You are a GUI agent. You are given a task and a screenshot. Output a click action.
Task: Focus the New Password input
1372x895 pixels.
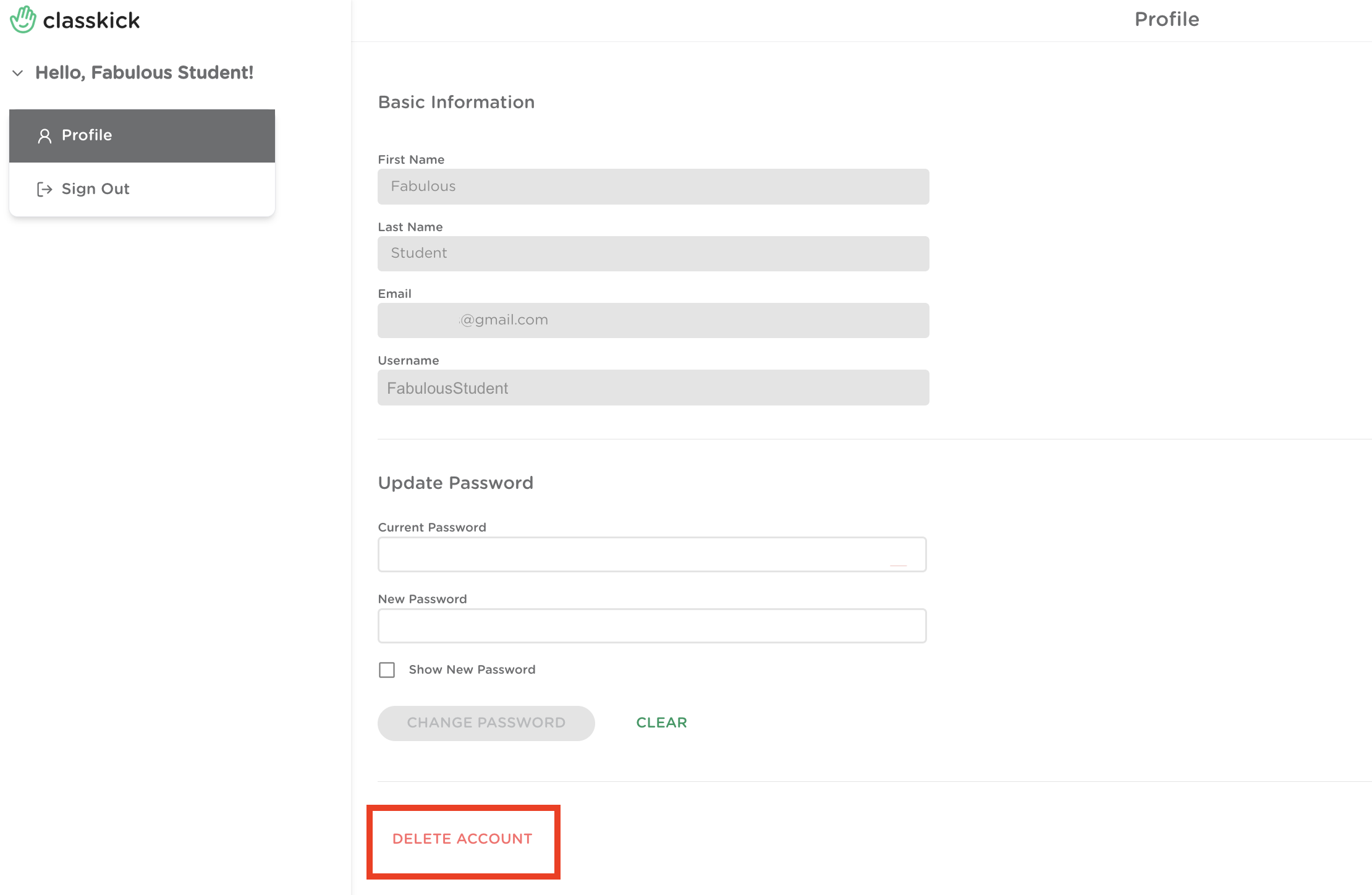[652, 626]
